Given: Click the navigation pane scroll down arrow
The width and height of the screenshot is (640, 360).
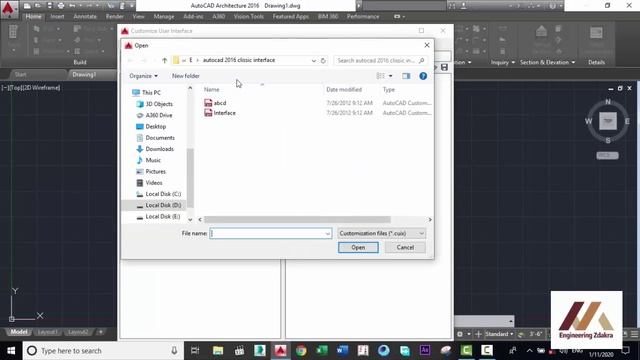Looking at the screenshot, I should (x=190, y=220).
